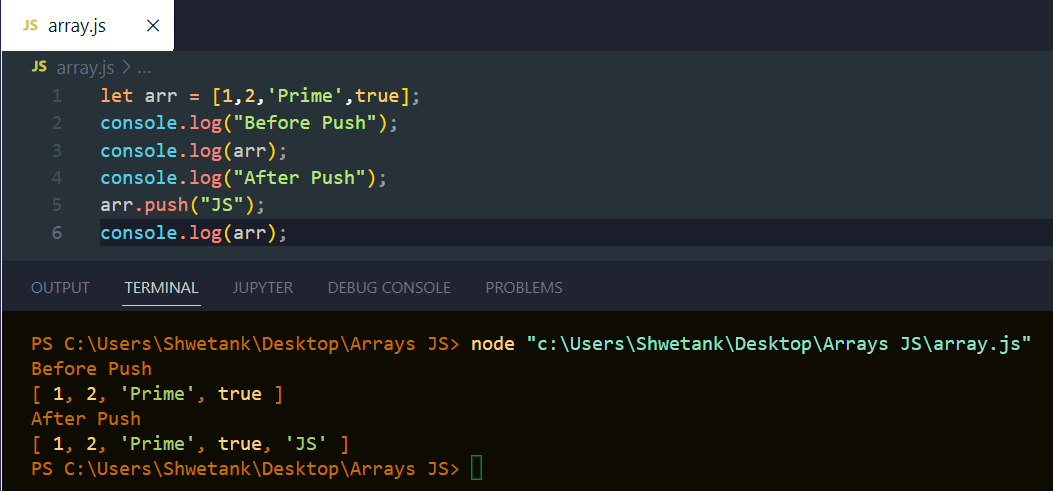Switch to the JUPYTER panel tab

(x=263, y=287)
